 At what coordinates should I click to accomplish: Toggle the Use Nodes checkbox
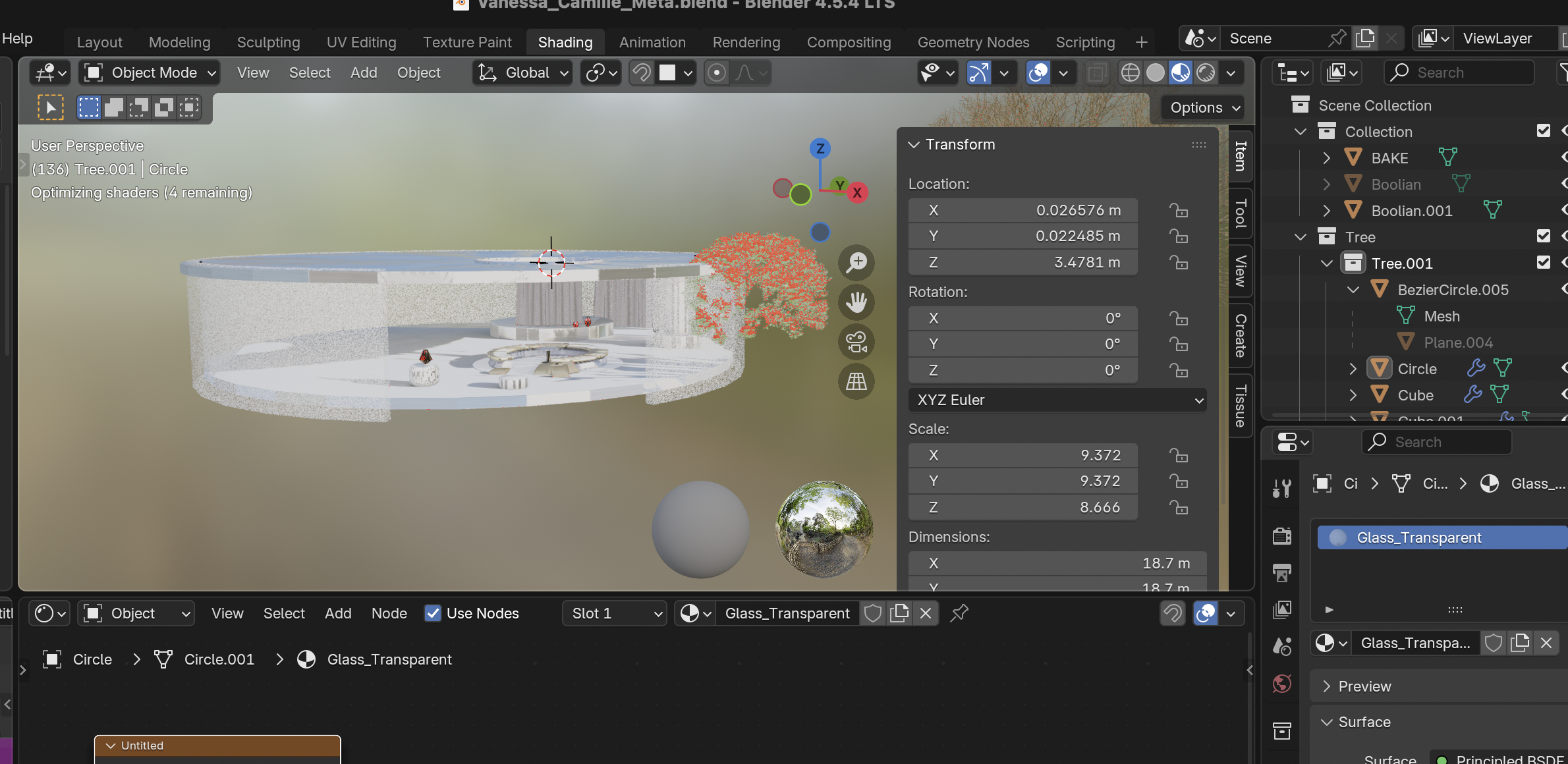[433, 613]
